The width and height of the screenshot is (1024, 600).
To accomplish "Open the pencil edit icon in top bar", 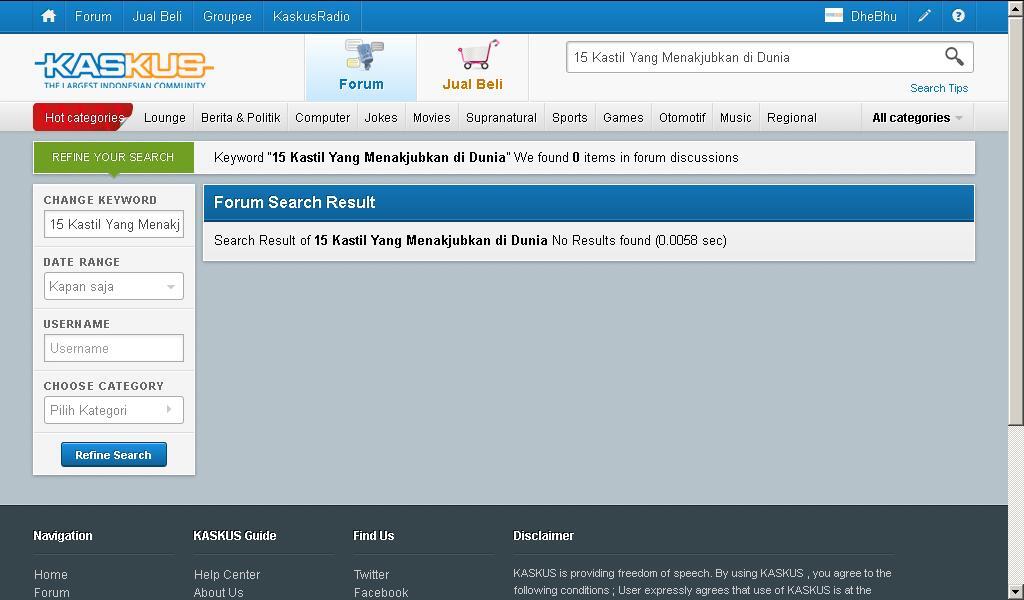I will point(924,16).
